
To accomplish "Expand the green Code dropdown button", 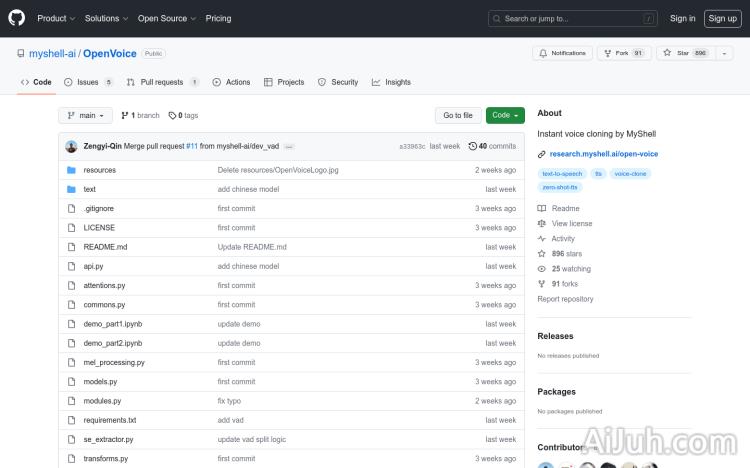I will click(x=505, y=115).
